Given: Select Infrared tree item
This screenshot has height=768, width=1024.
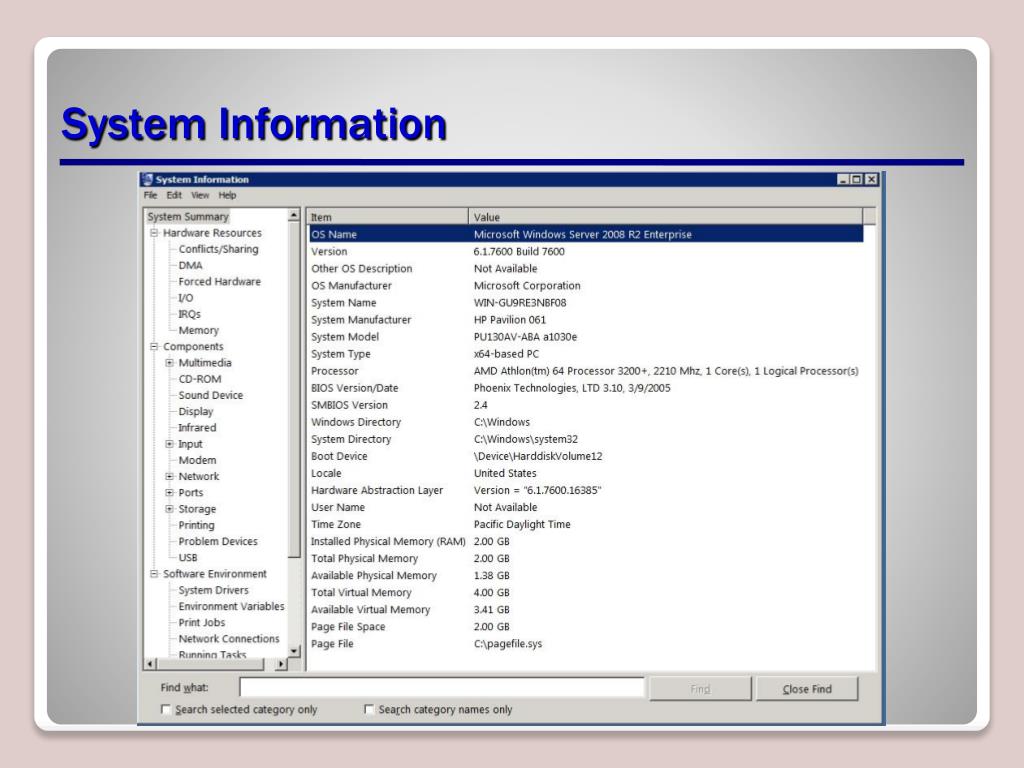Looking at the screenshot, I should pos(197,428).
